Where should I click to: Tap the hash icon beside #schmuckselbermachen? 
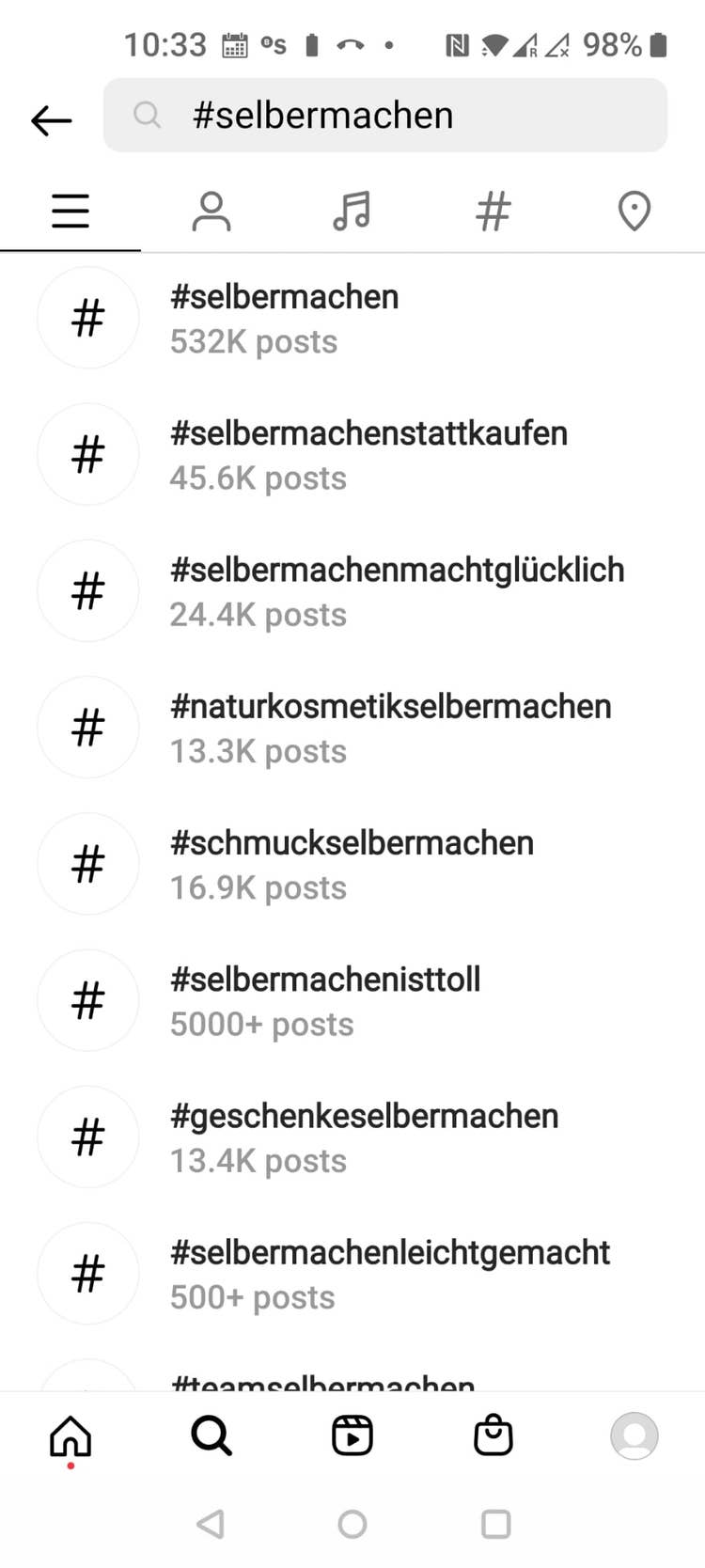tap(88, 864)
